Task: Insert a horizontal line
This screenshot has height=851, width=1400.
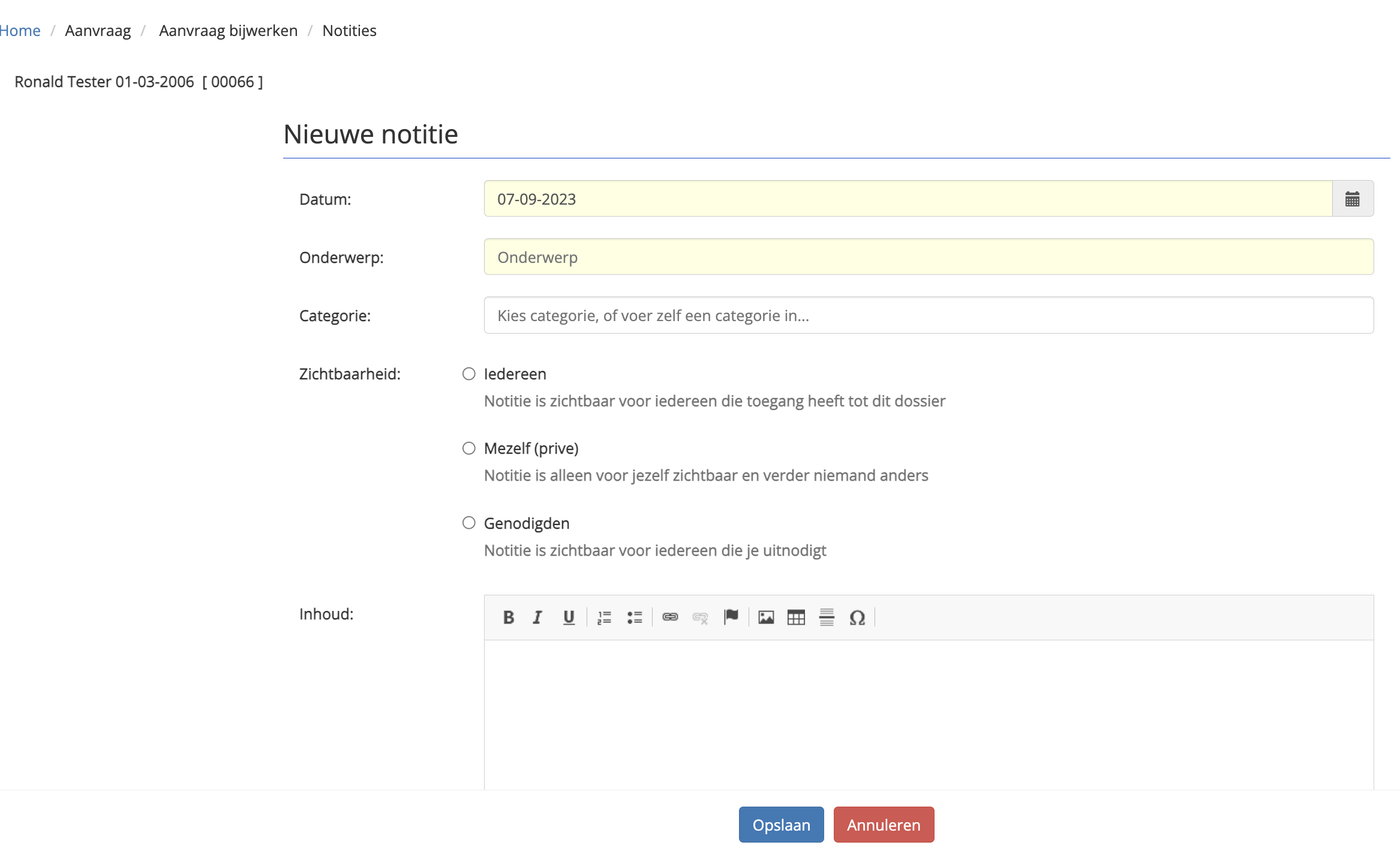Action: (x=827, y=617)
